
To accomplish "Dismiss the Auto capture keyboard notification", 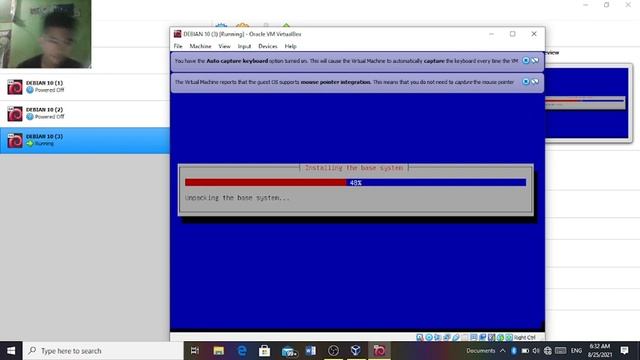I will [x=526, y=61].
